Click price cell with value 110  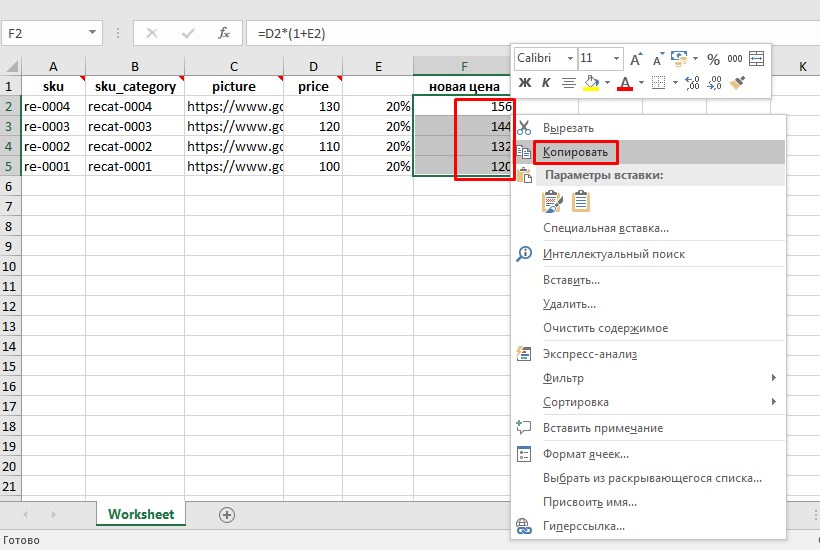(x=313, y=146)
